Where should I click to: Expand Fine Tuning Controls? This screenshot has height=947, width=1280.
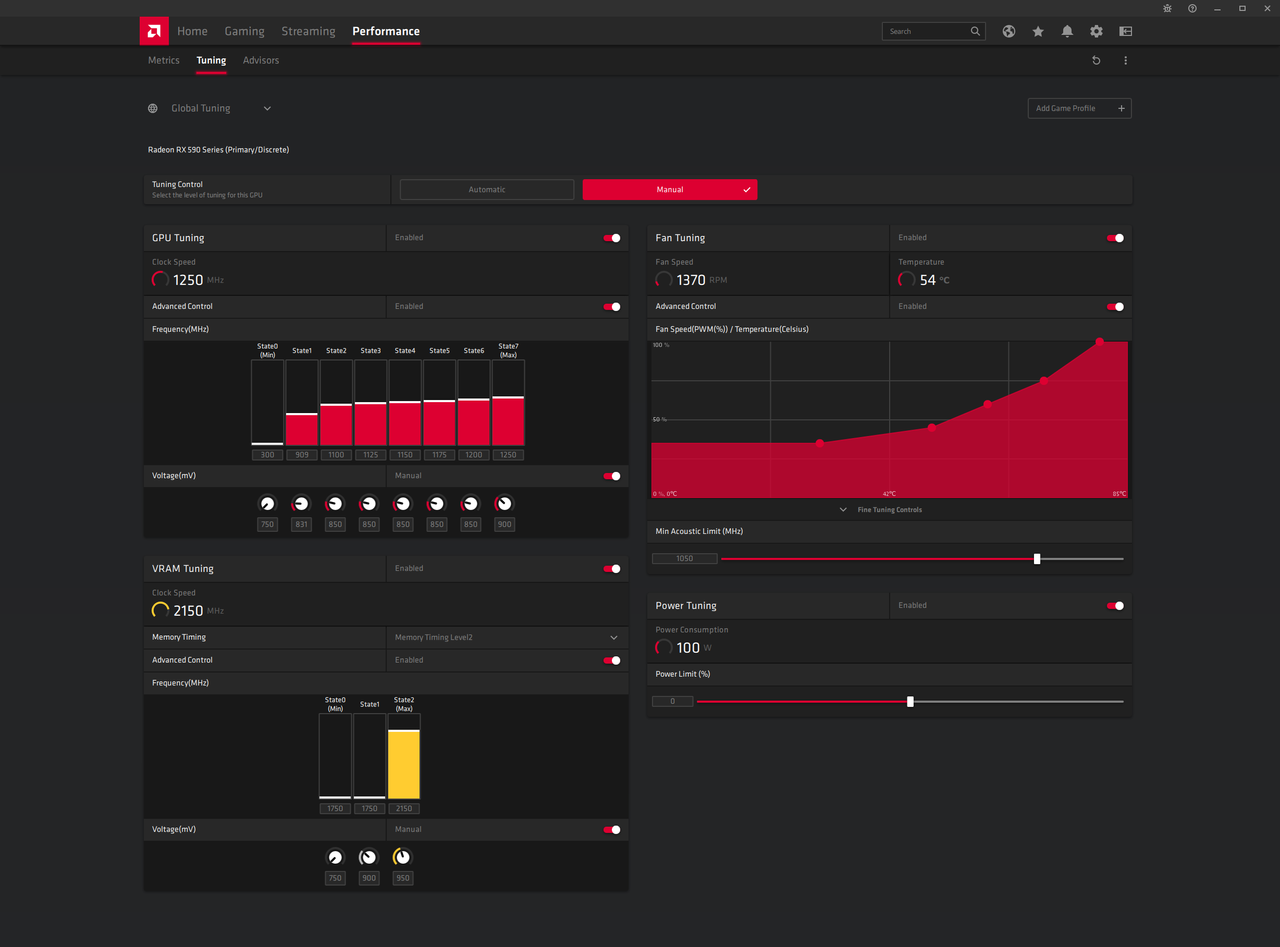(x=882, y=510)
